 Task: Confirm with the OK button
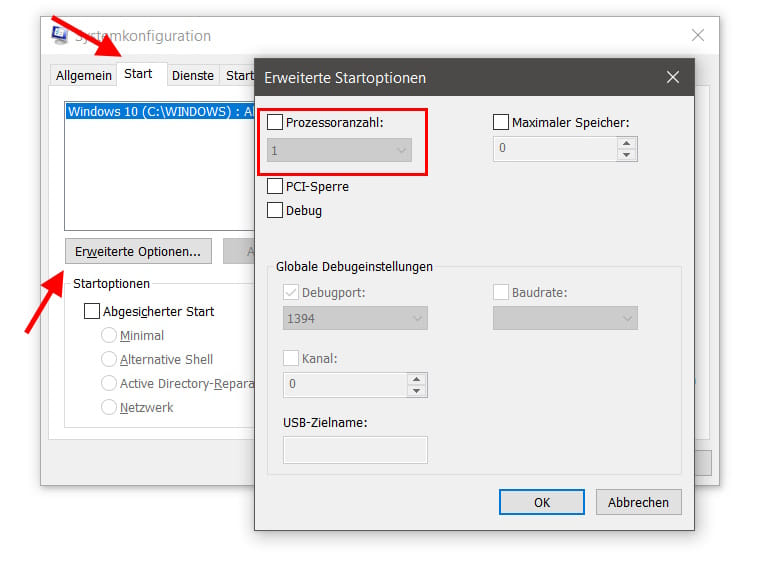pyautogui.click(x=542, y=502)
